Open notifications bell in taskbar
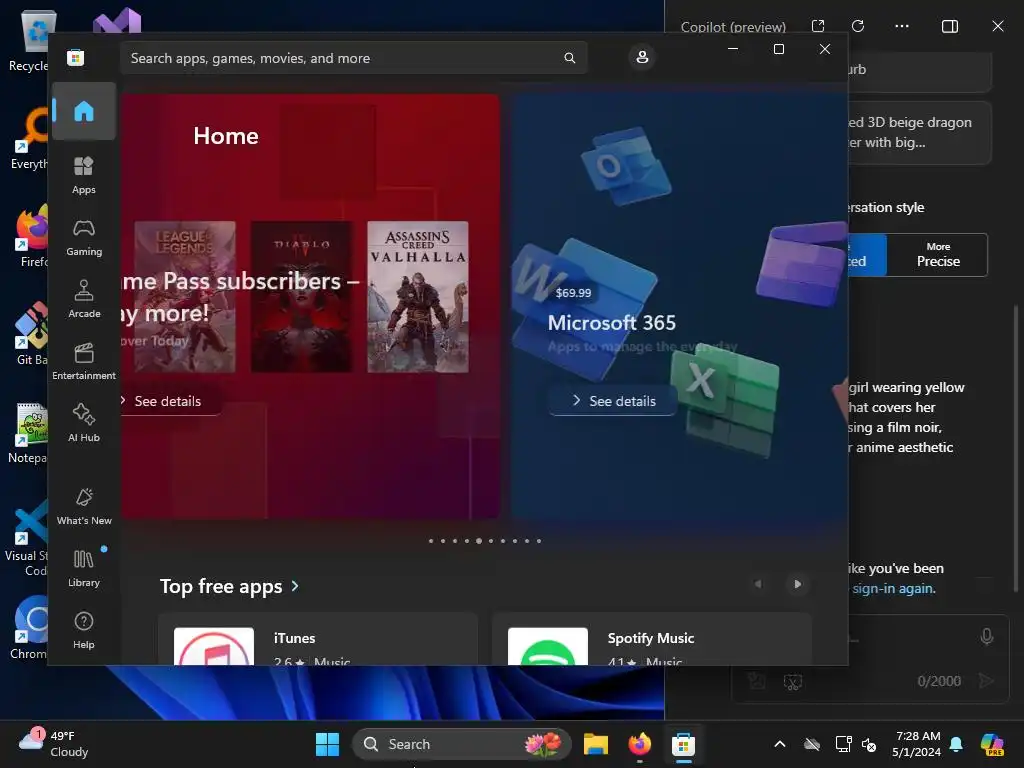 tap(956, 744)
